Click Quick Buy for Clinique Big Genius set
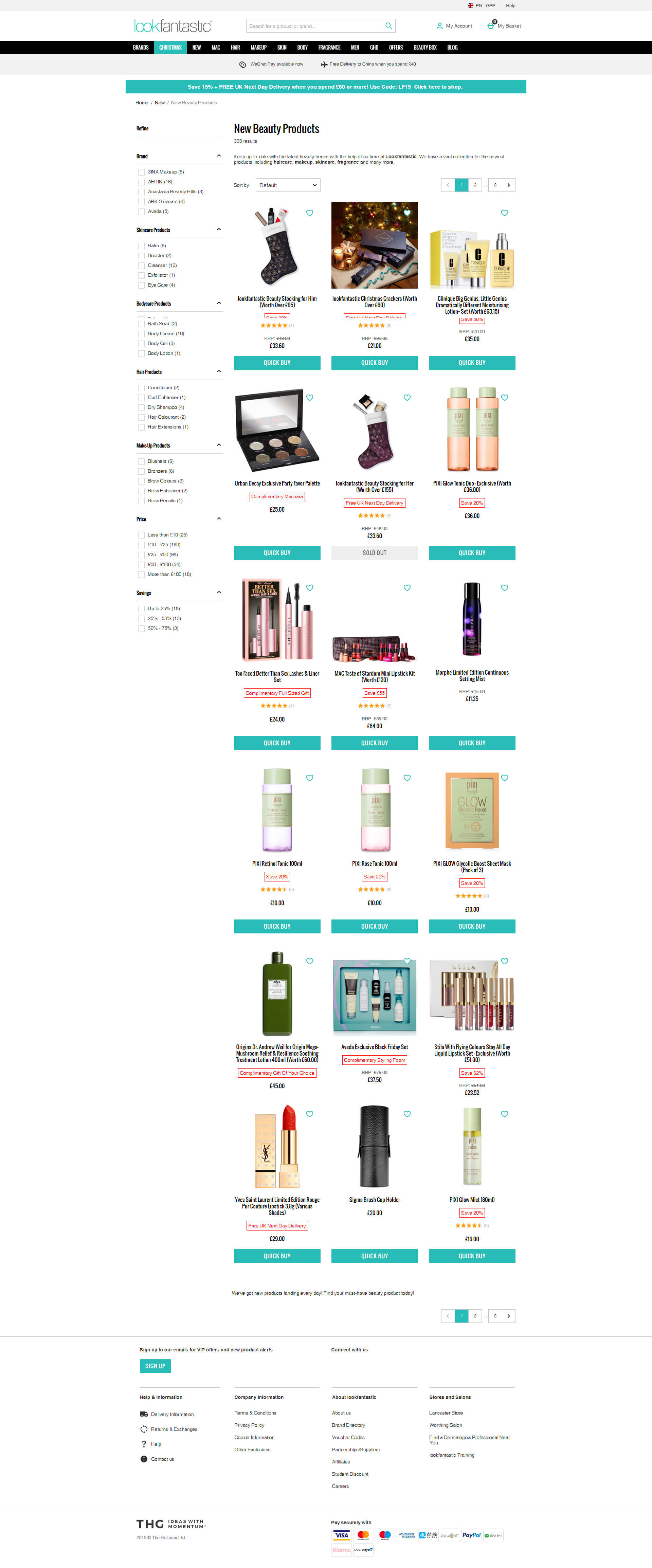The width and height of the screenshot is (652, 1568). coord(472,363)
